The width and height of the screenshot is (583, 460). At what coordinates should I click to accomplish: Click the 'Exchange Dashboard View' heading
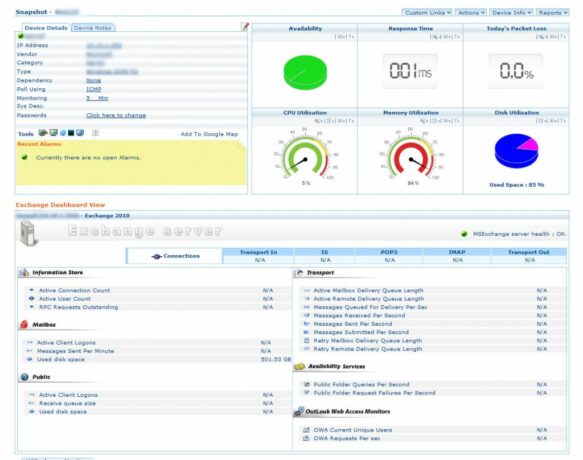click(60, 205)
